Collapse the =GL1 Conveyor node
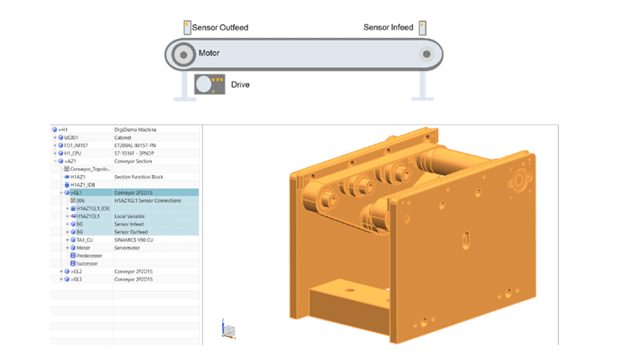 pos(62,193)
